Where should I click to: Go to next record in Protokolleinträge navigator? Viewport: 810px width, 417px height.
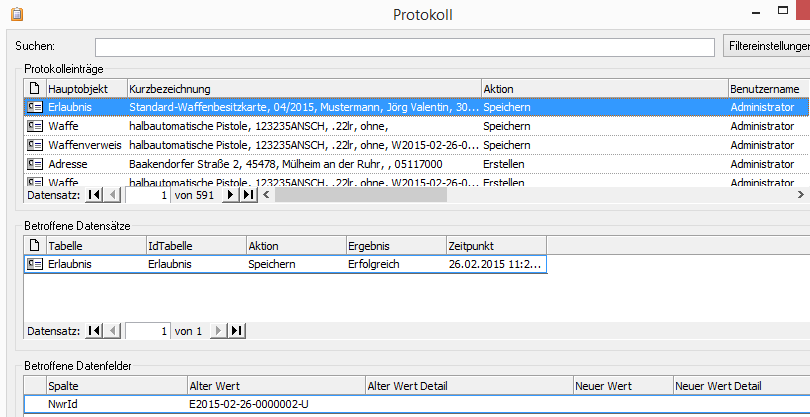click(230, 196)
